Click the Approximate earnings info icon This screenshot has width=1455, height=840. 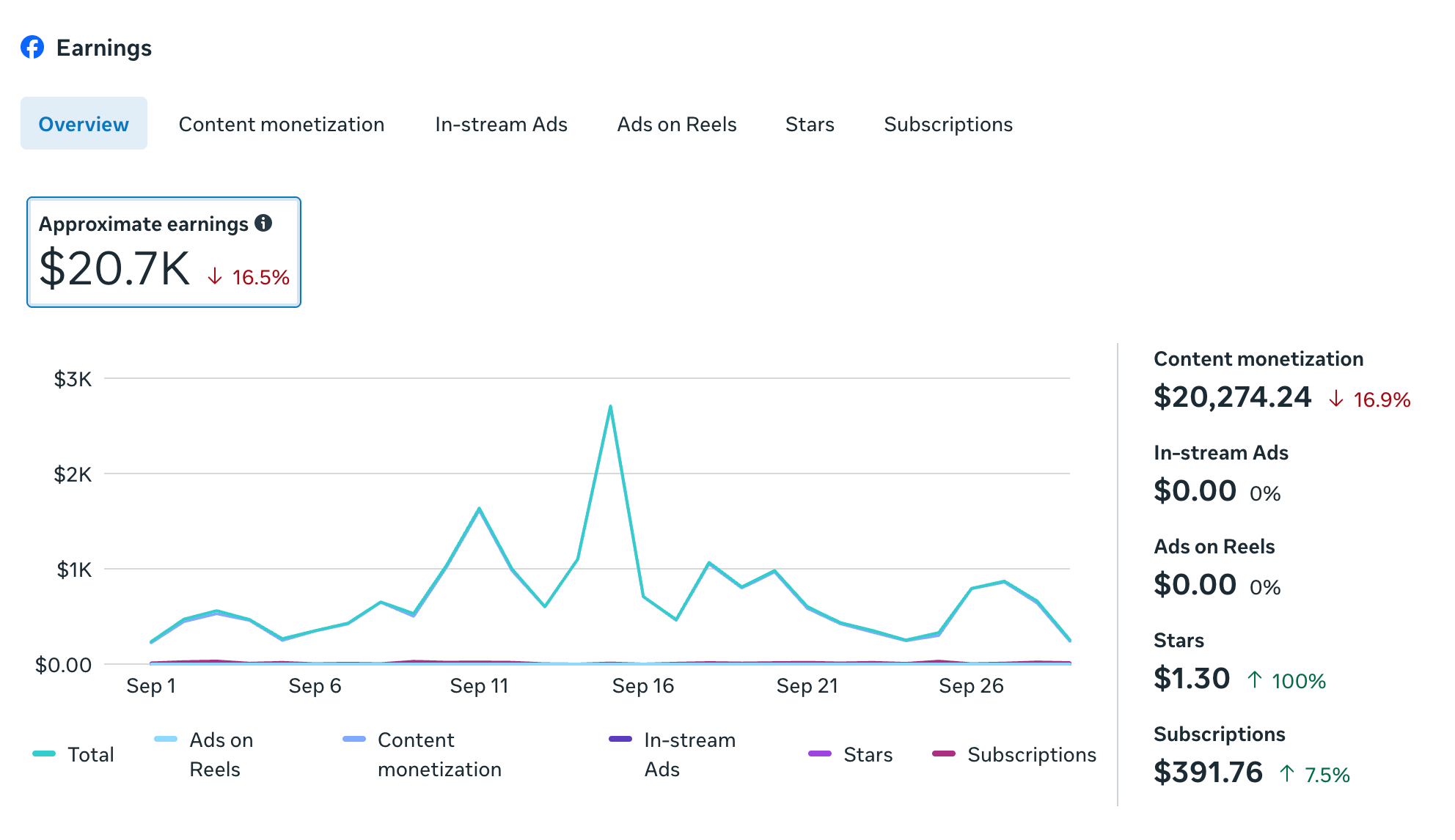tap(263, 223)
